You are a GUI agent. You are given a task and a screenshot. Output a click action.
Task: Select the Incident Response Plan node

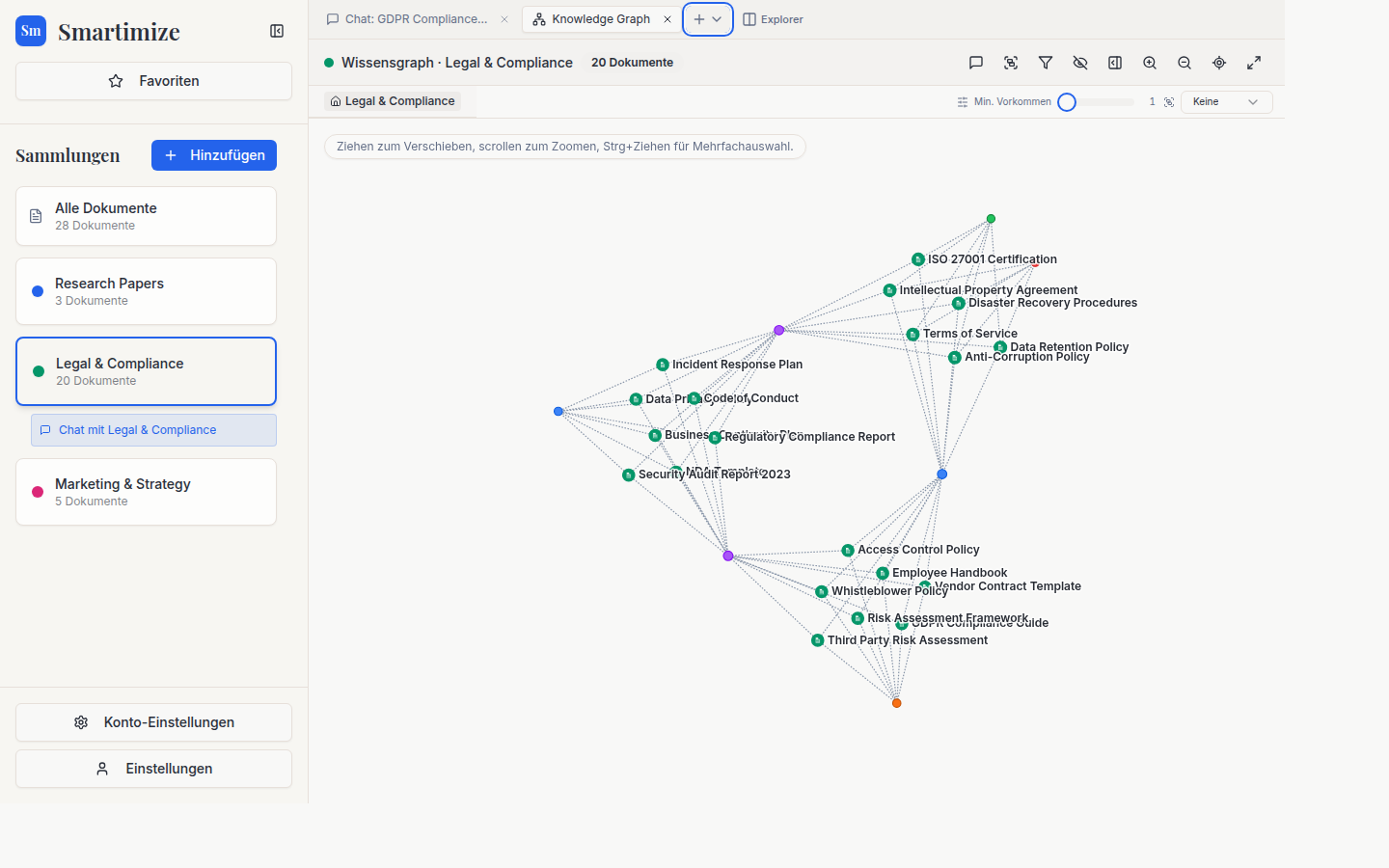click(663, 365)
